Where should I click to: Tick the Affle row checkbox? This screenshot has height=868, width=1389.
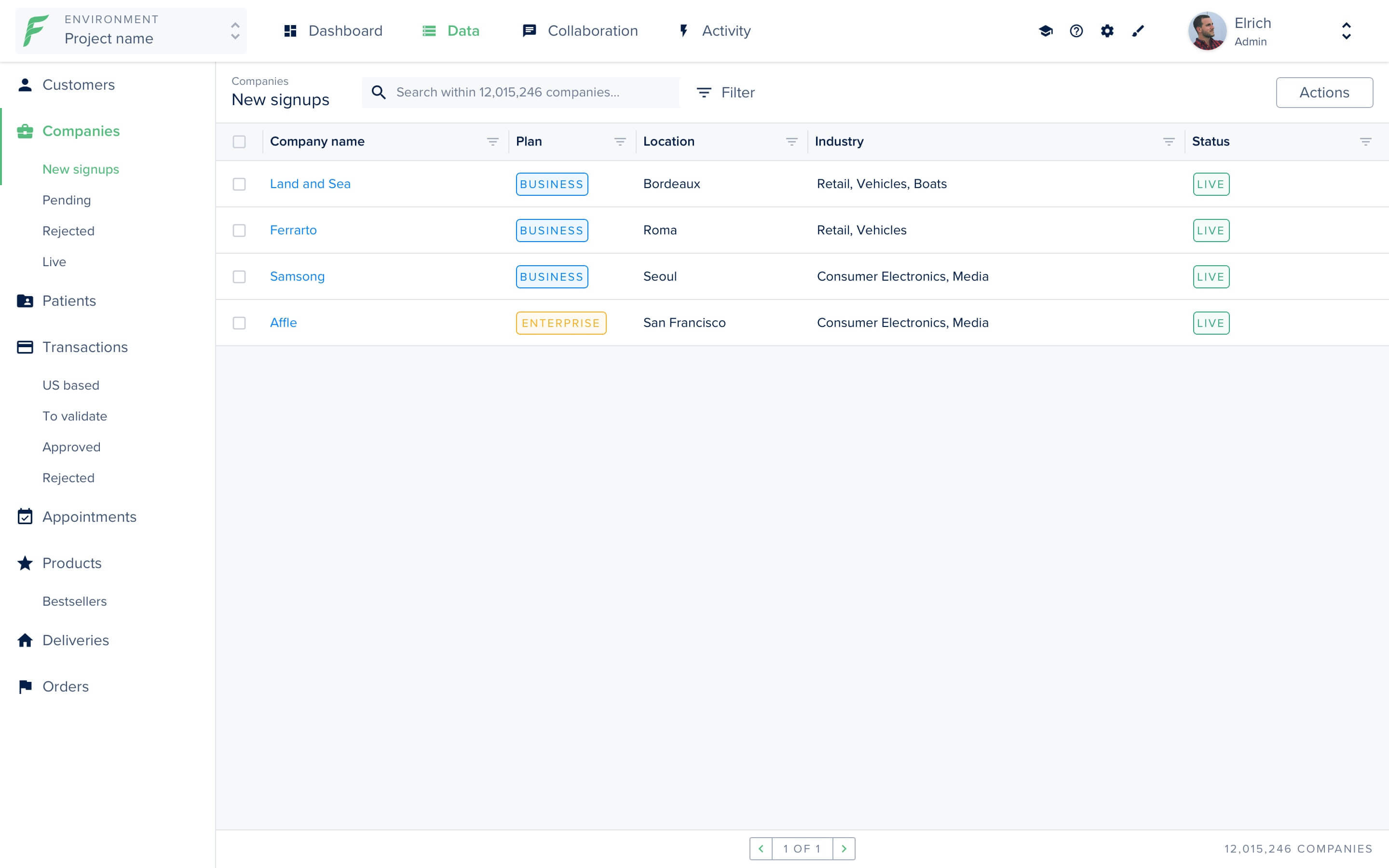coord(239,323)
